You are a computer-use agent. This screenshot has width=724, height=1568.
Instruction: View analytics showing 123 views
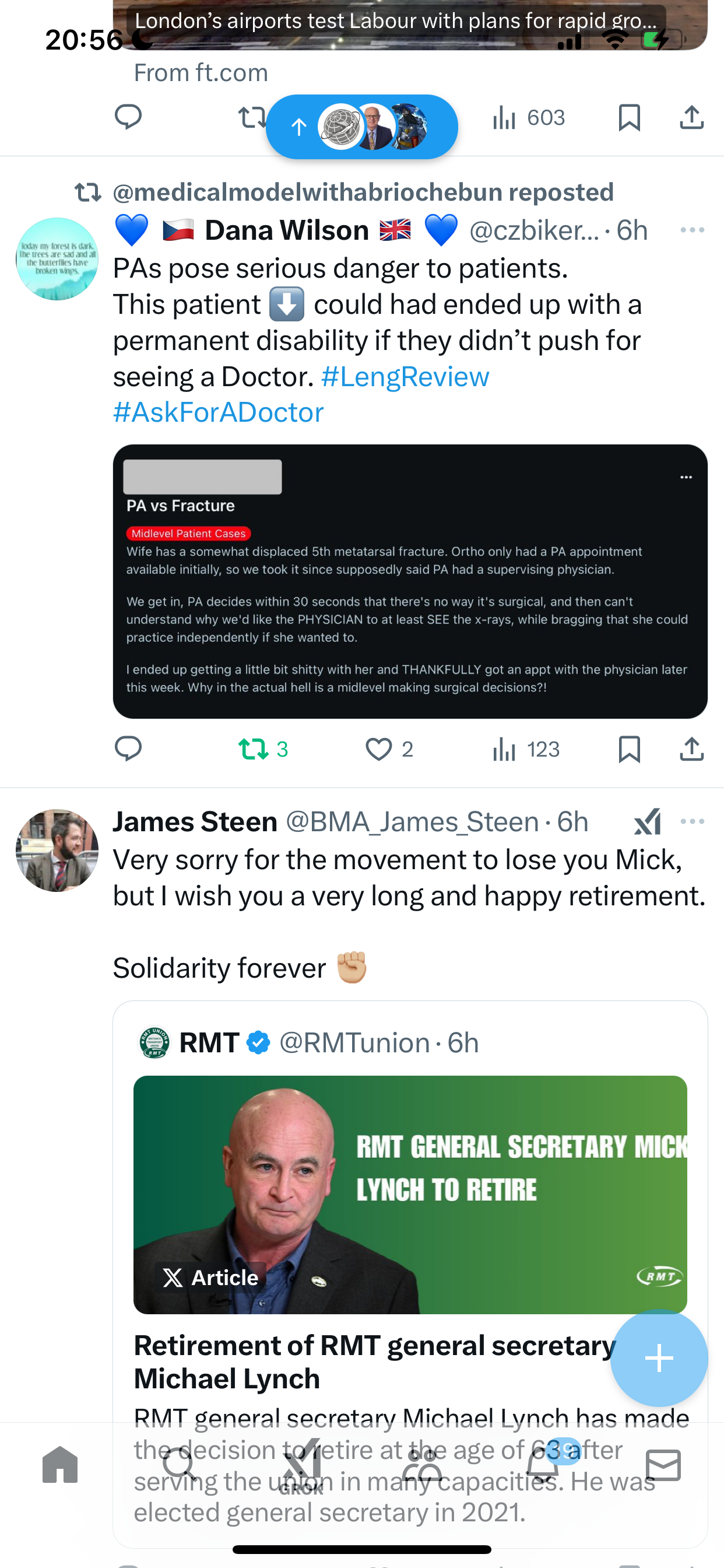pos(526,748)
